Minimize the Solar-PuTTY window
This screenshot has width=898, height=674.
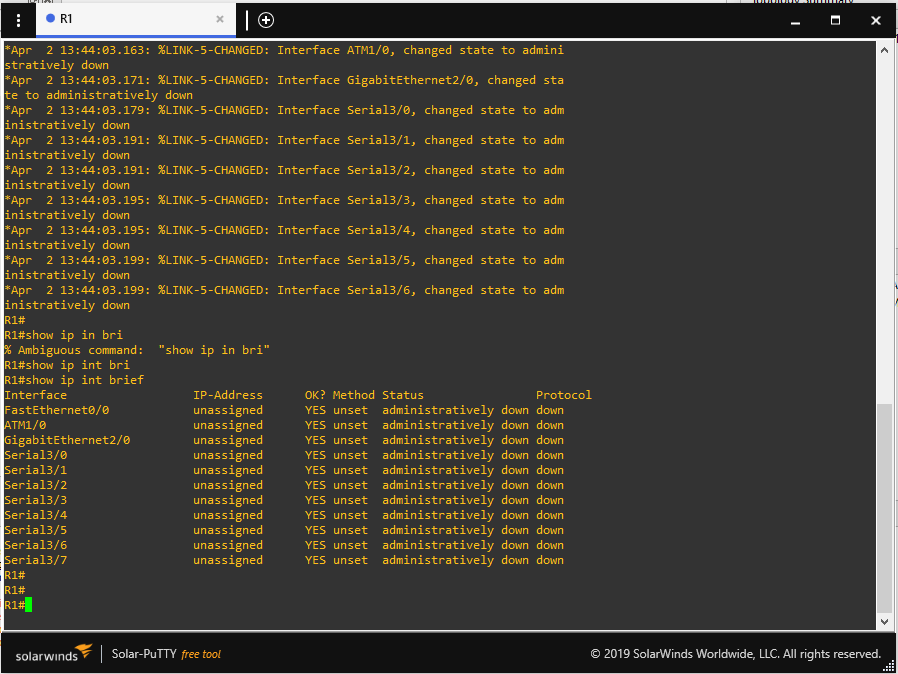tap(795, 22)
